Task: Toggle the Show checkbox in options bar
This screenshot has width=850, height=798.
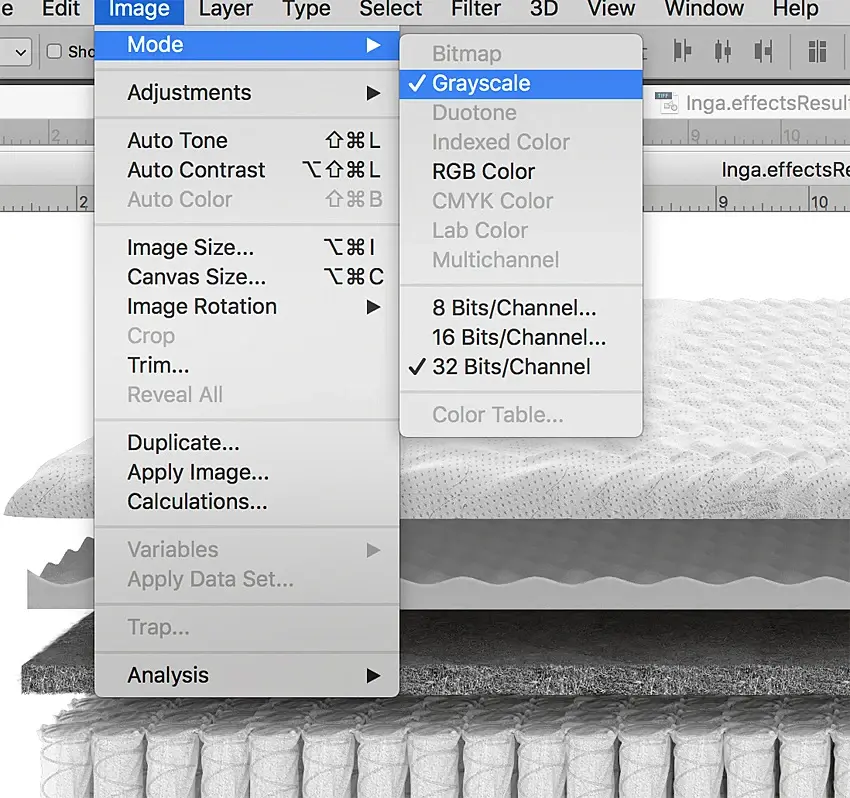Action: coord(54,52)
